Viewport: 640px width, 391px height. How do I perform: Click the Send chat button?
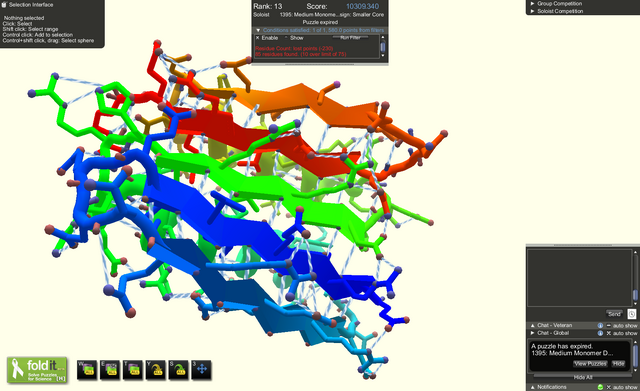(614, 314)
